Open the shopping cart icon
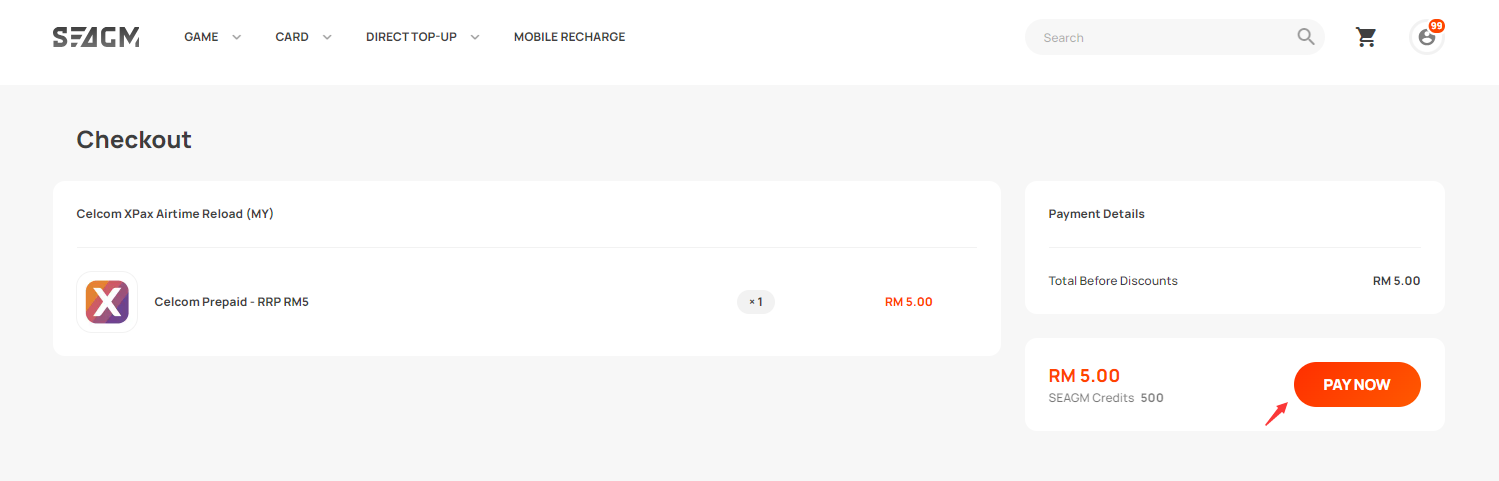Screen dimensions: 1499x481 1366,37
